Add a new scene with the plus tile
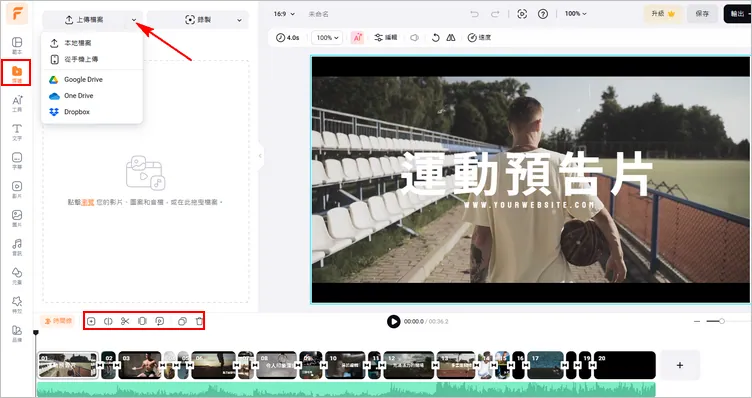 (x=680, y=365)
